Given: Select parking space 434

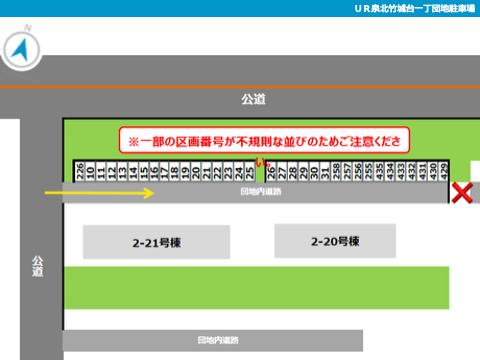Looking at the screenshot, I should [x=390, y=171].
